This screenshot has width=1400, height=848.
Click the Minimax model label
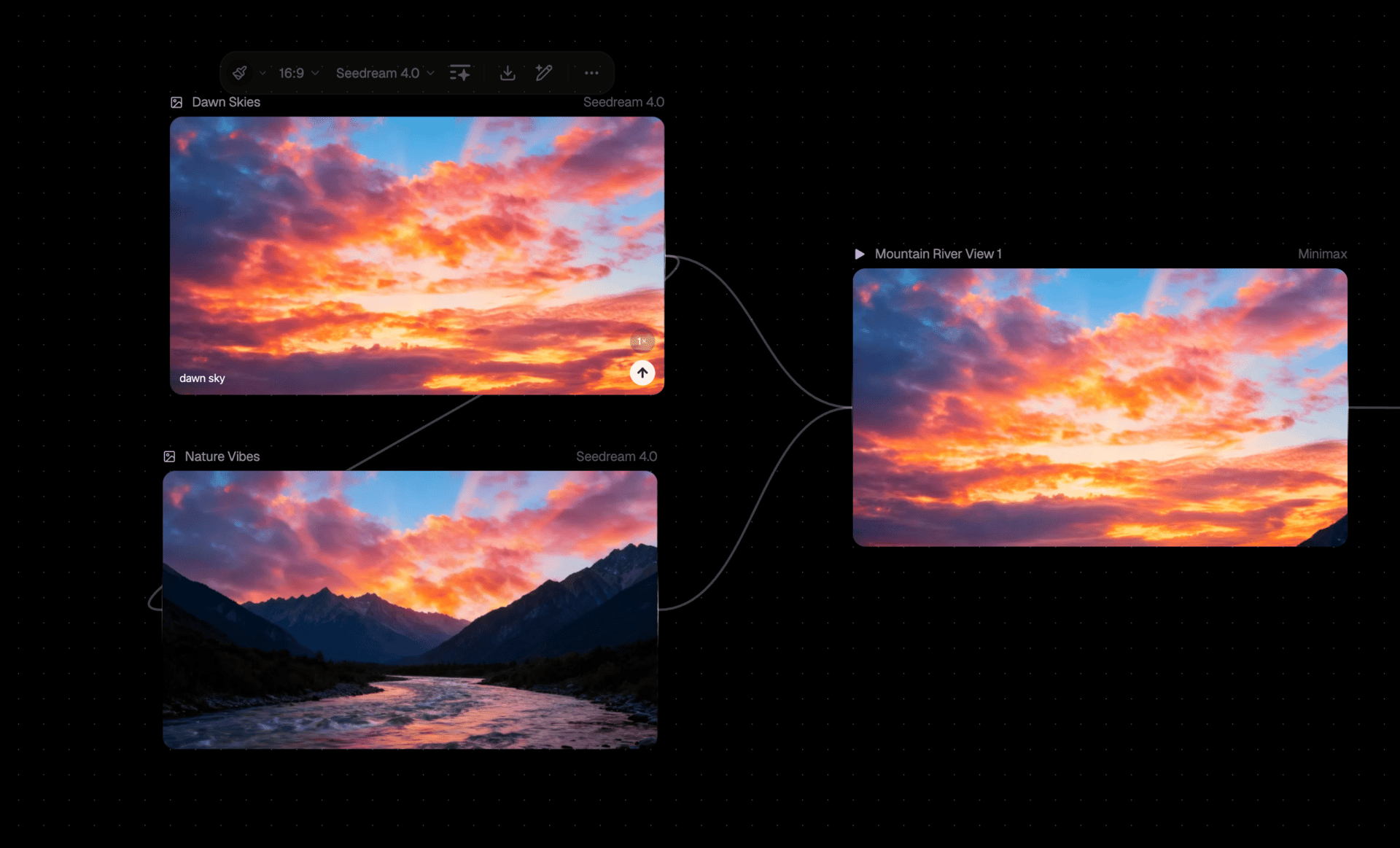click(x=1321, y=254)
